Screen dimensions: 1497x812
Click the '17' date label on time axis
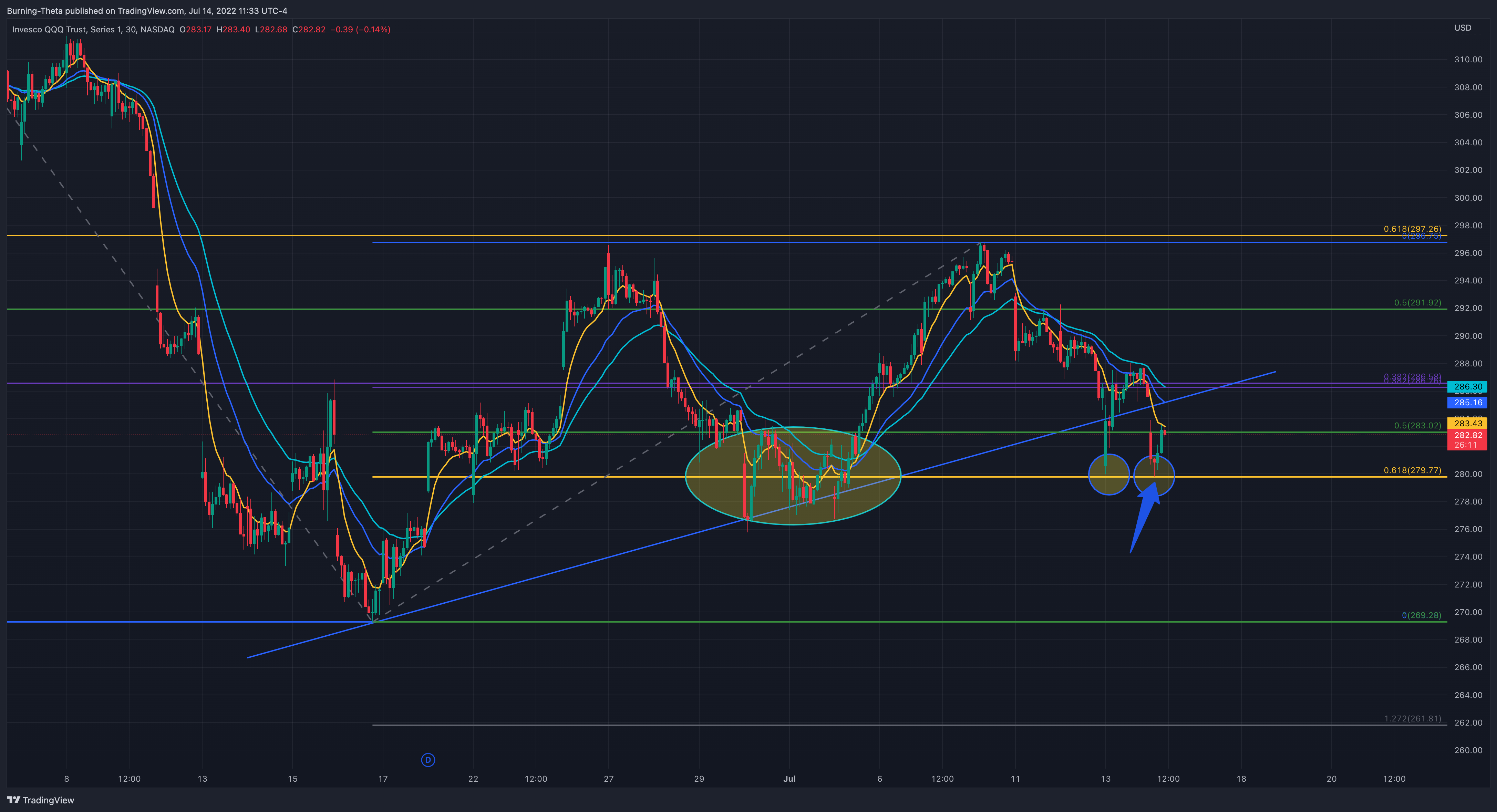pyautogui.click(x=383, y=778)
